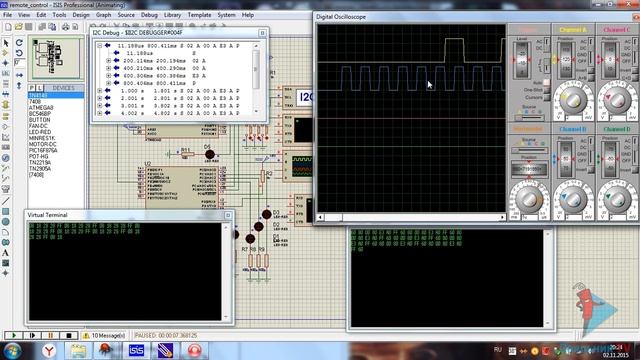
Task: Select the 2D markers mode tool
Action: click(6, 273)
